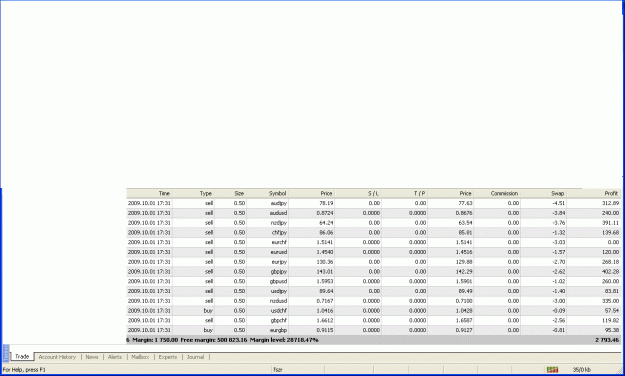
Task: Click the -0.09 swap value
Action: coord(559,311)
